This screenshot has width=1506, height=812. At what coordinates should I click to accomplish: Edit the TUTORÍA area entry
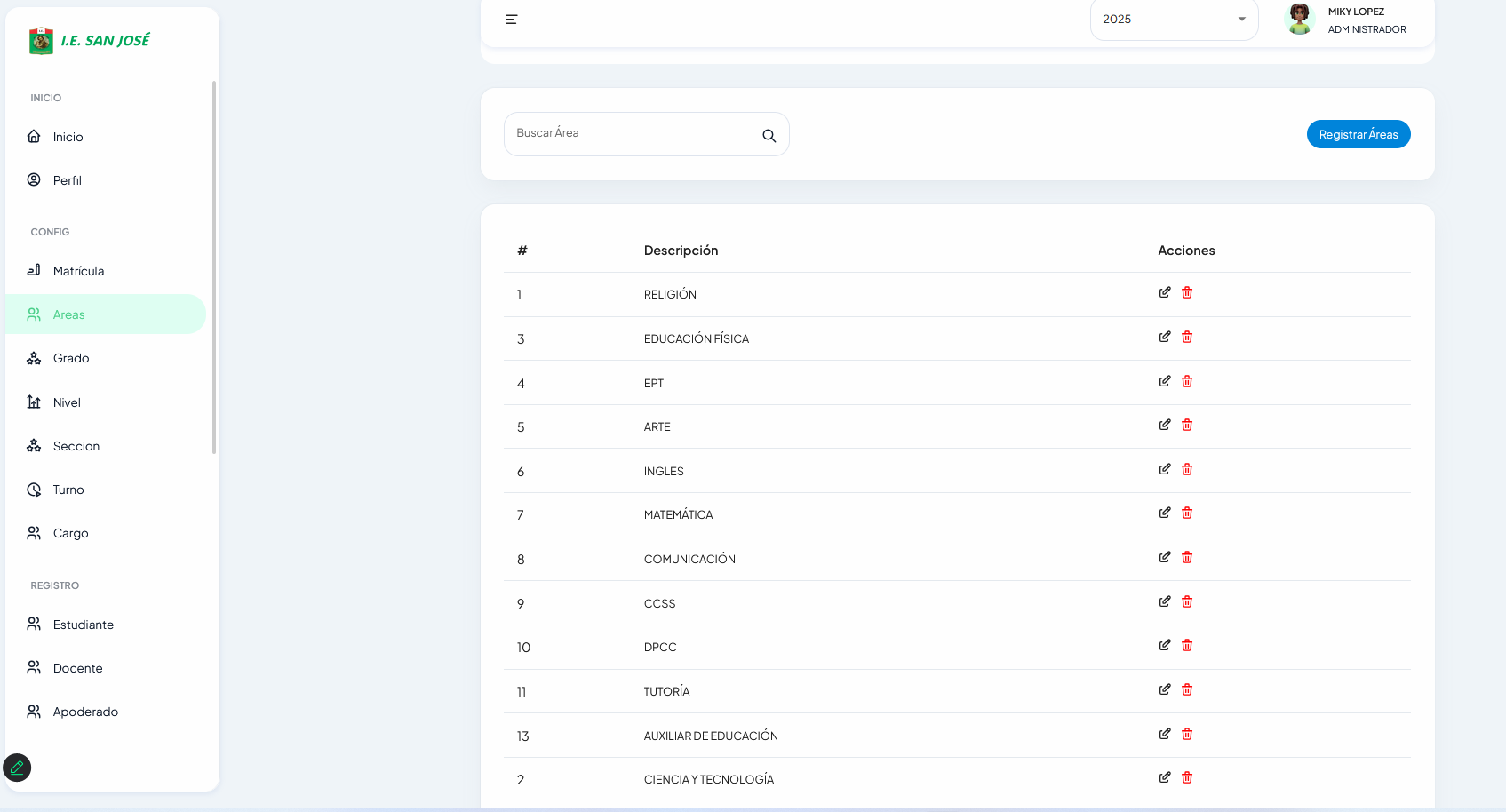[1164, 689]
